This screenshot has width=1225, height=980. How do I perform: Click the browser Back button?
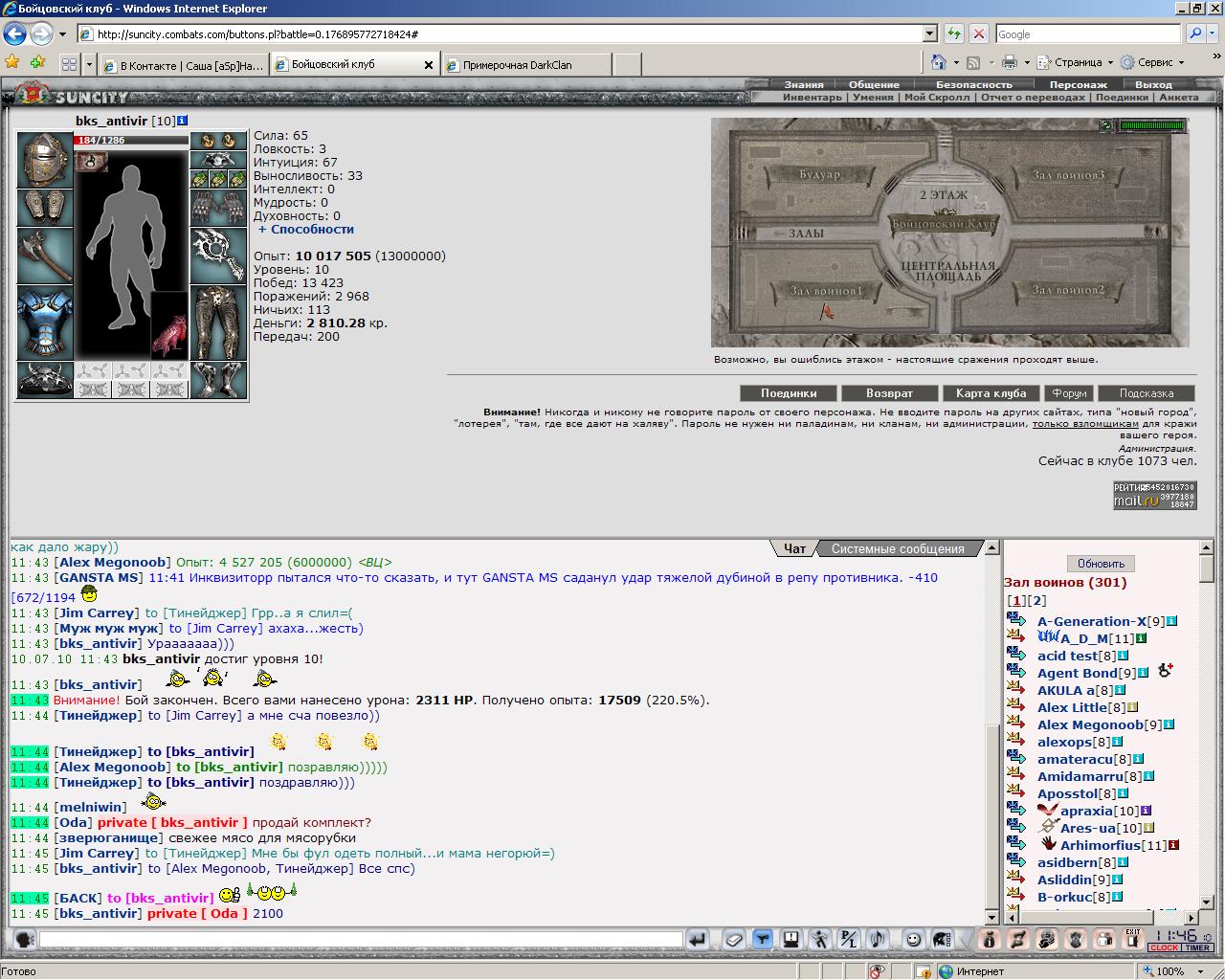14,34
